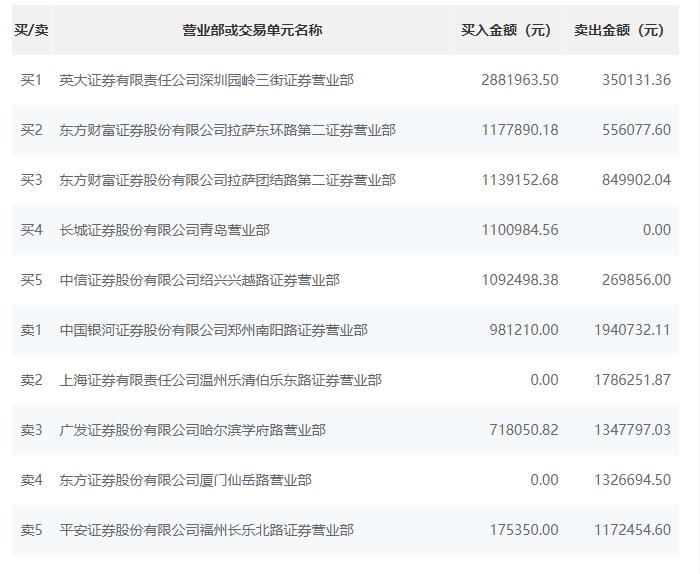Viewport: 700px width, 574px height.
Task: Select the 买3 row label
Action: click(x=31, y=180)
